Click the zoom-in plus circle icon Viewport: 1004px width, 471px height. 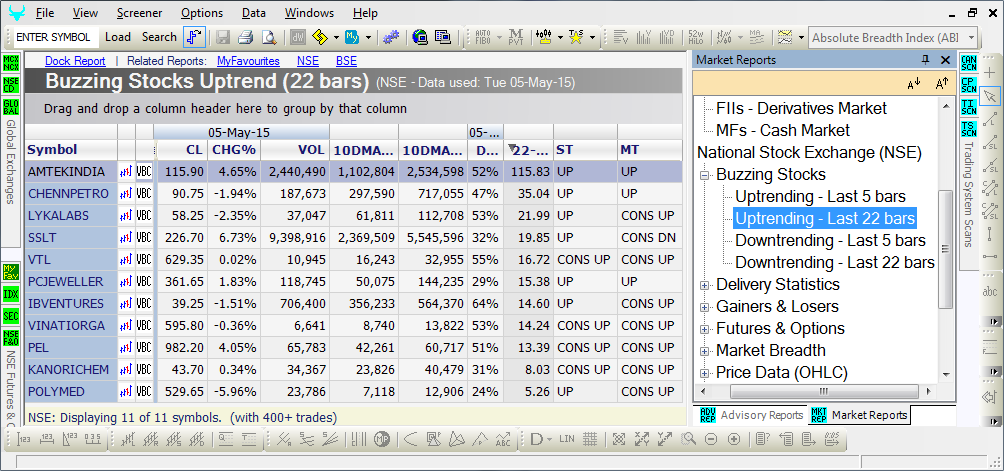[734, 439]
